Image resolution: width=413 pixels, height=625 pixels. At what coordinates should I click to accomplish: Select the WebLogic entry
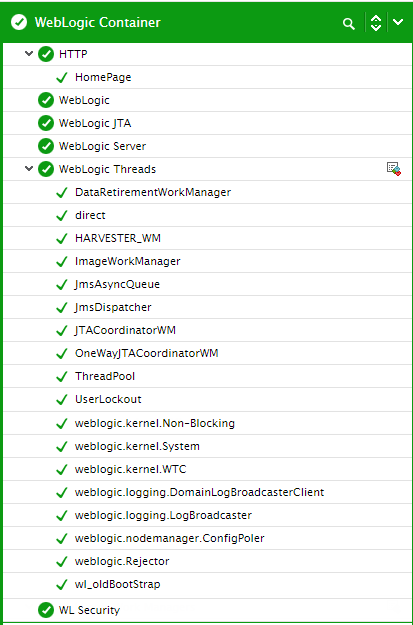84,100
